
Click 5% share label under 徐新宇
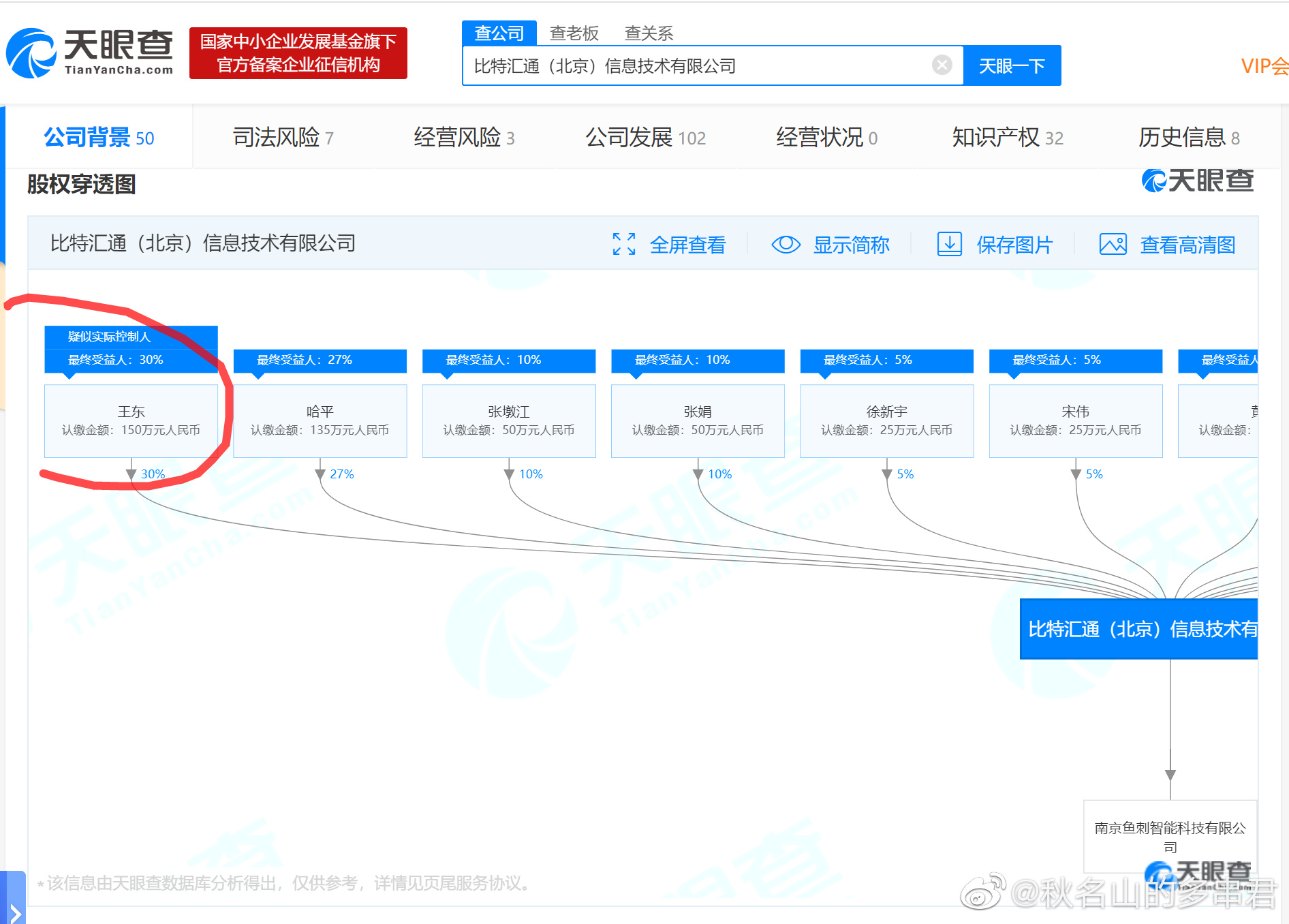(x=905, y=474)
